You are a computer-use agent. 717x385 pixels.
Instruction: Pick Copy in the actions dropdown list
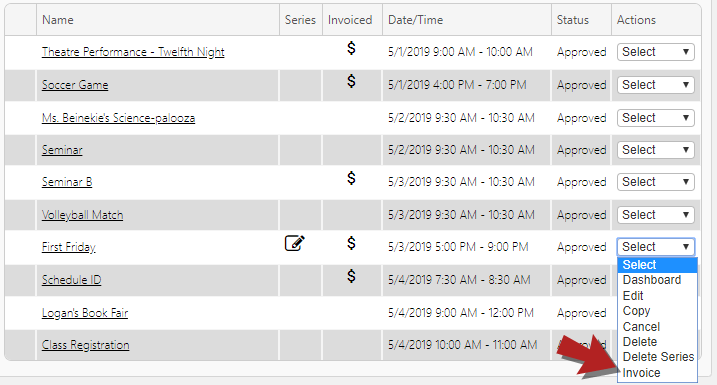click(x=636, y=311)
